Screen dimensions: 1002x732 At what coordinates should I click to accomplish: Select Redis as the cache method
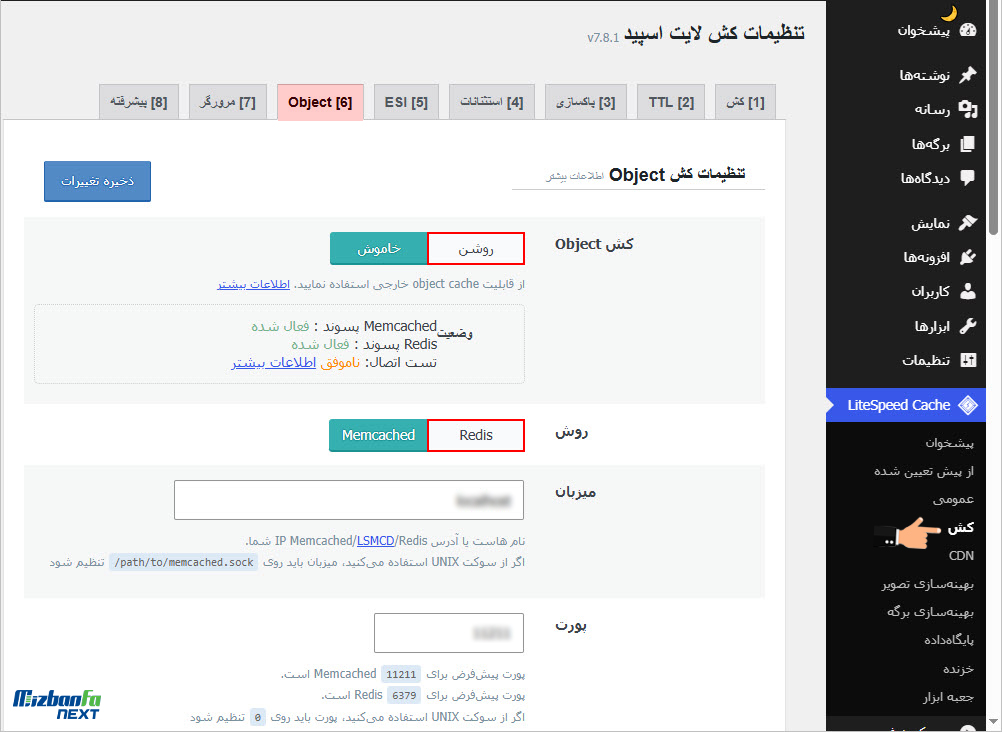click(475, 435)
